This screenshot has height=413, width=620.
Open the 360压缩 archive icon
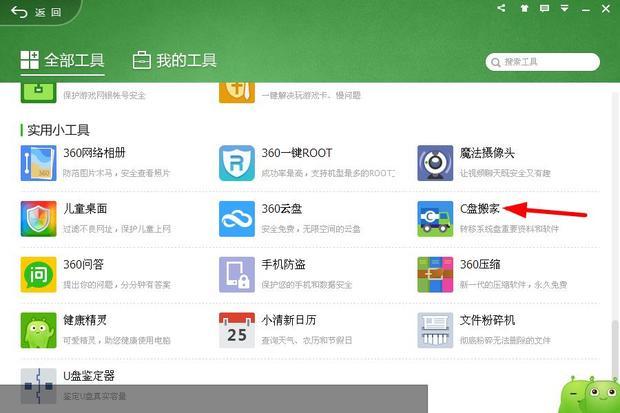point(435,275)
